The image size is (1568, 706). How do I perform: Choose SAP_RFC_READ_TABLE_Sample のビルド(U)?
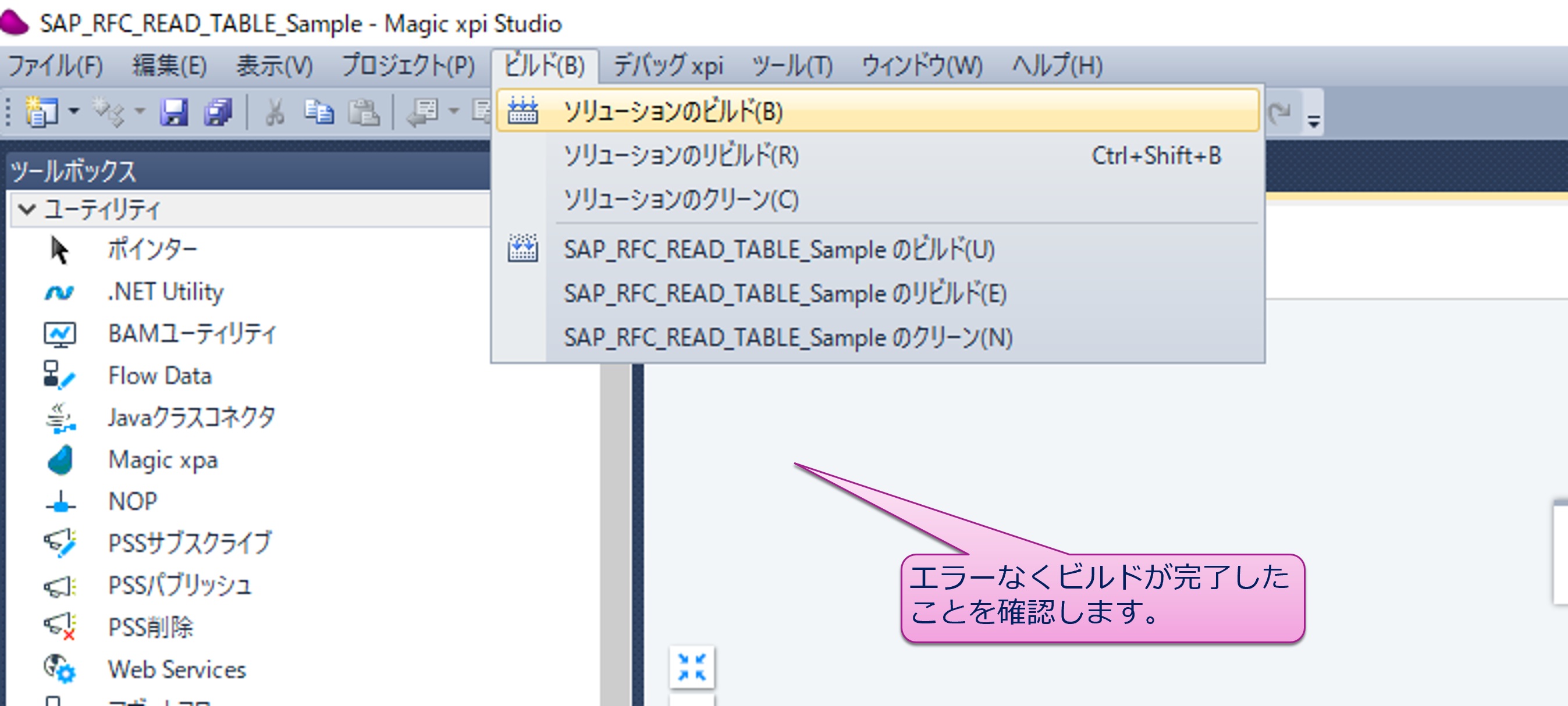tap(878, 249)
